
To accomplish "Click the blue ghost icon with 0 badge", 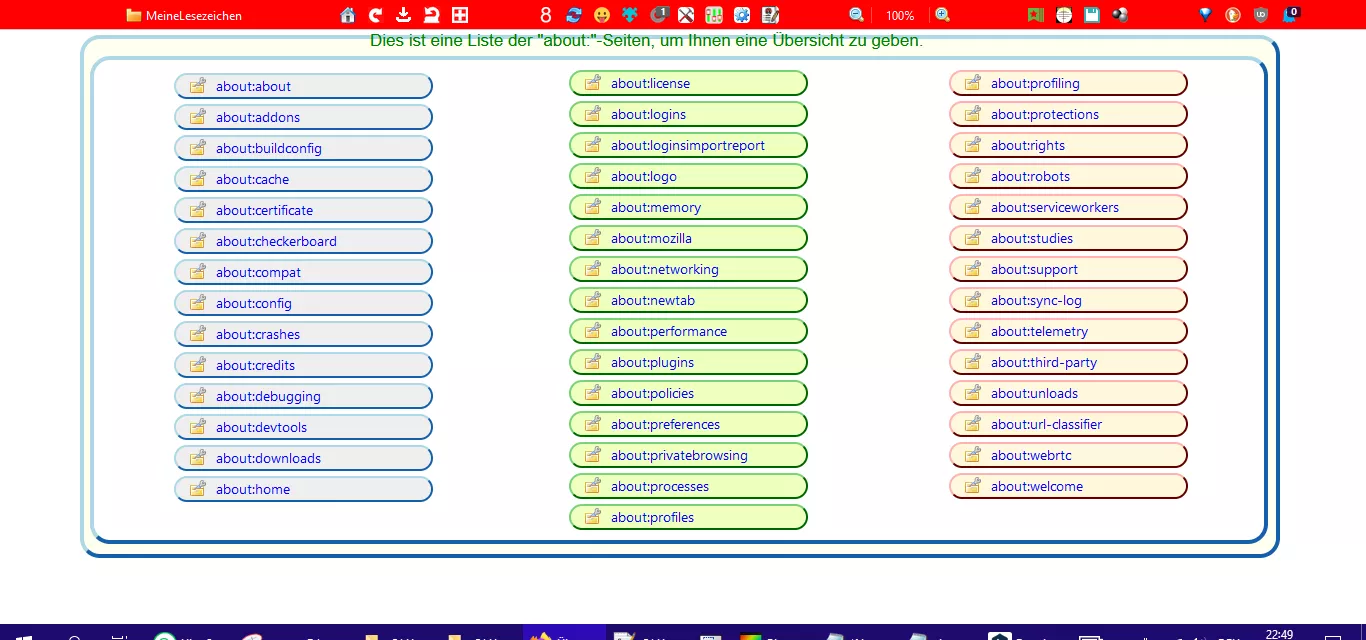I will [1291, 15].
